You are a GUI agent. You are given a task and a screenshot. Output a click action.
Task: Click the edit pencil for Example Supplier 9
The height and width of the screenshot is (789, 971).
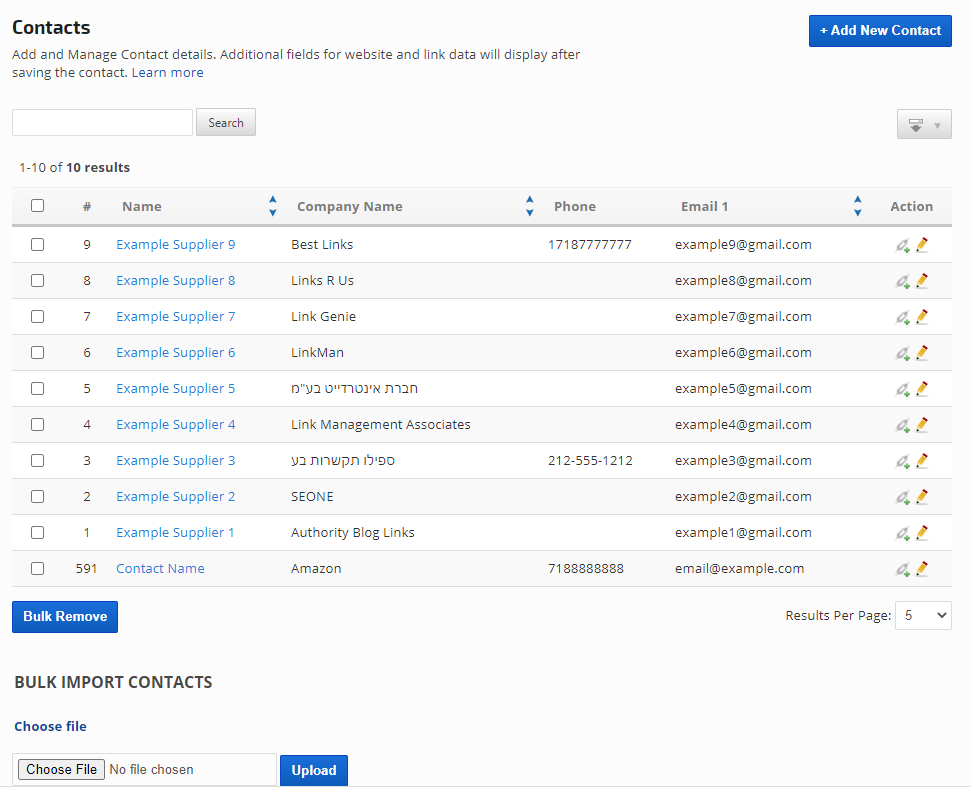click(x=922, y=245)
